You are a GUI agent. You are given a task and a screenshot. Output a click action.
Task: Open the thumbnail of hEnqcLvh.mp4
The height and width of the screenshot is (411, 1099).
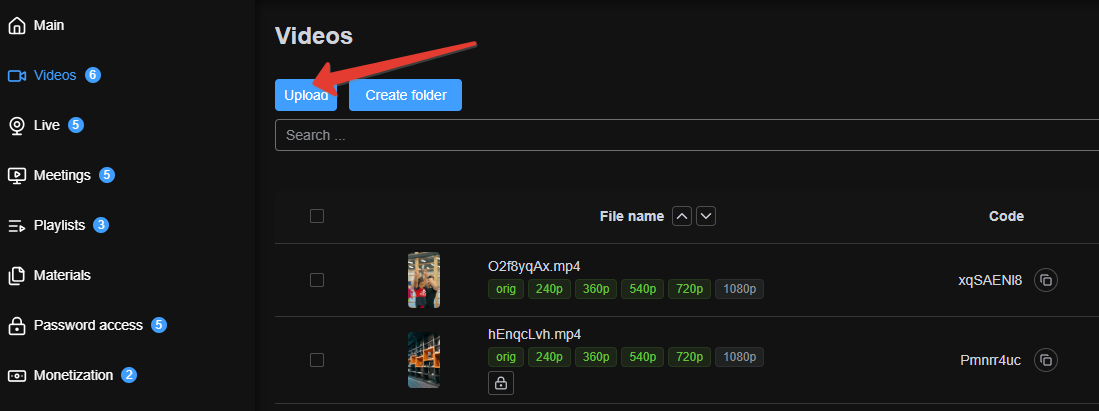(424, 360)
